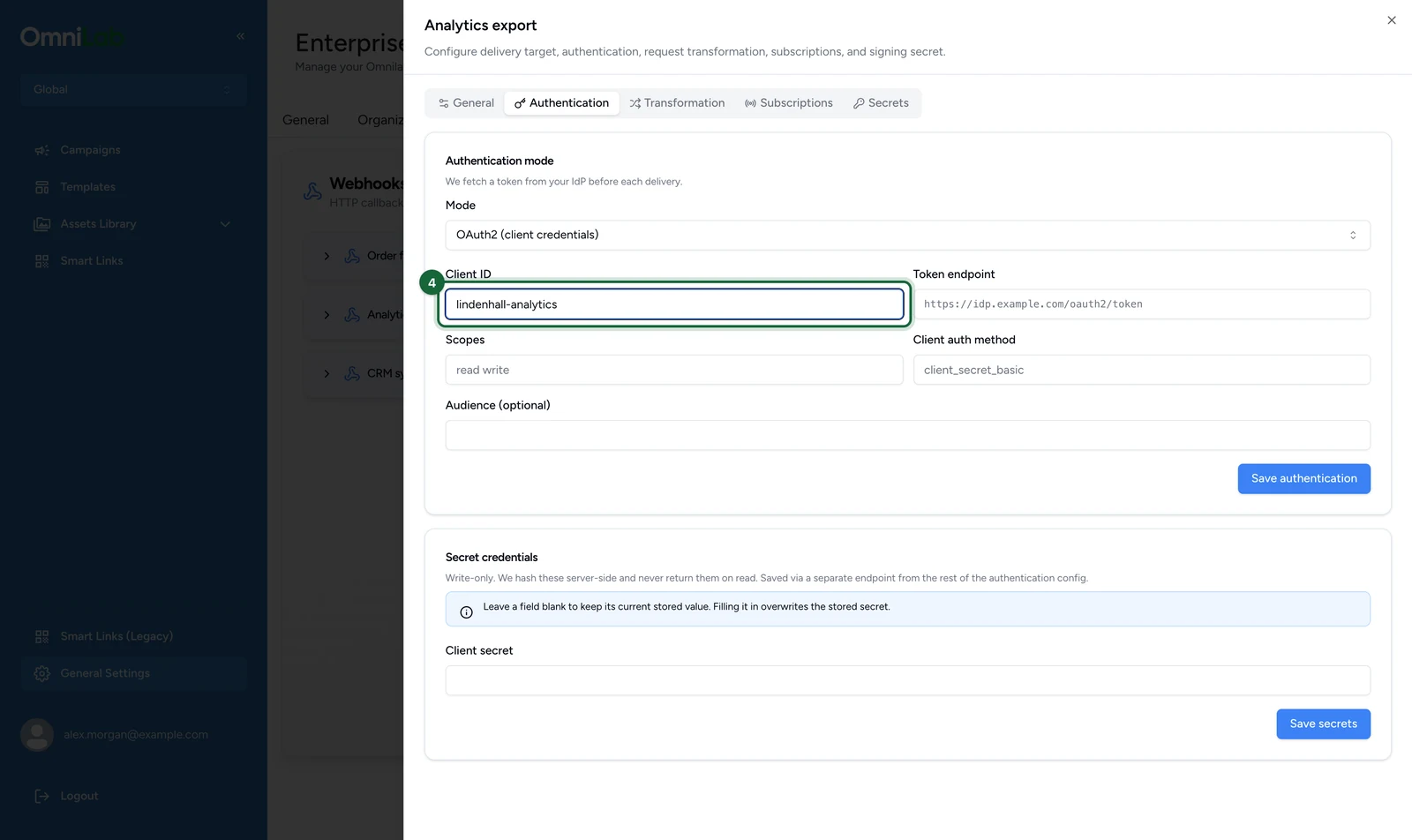Screen dimensions: 1412x840
Task: Click the Assets Library icon
Action: point(41,224)
